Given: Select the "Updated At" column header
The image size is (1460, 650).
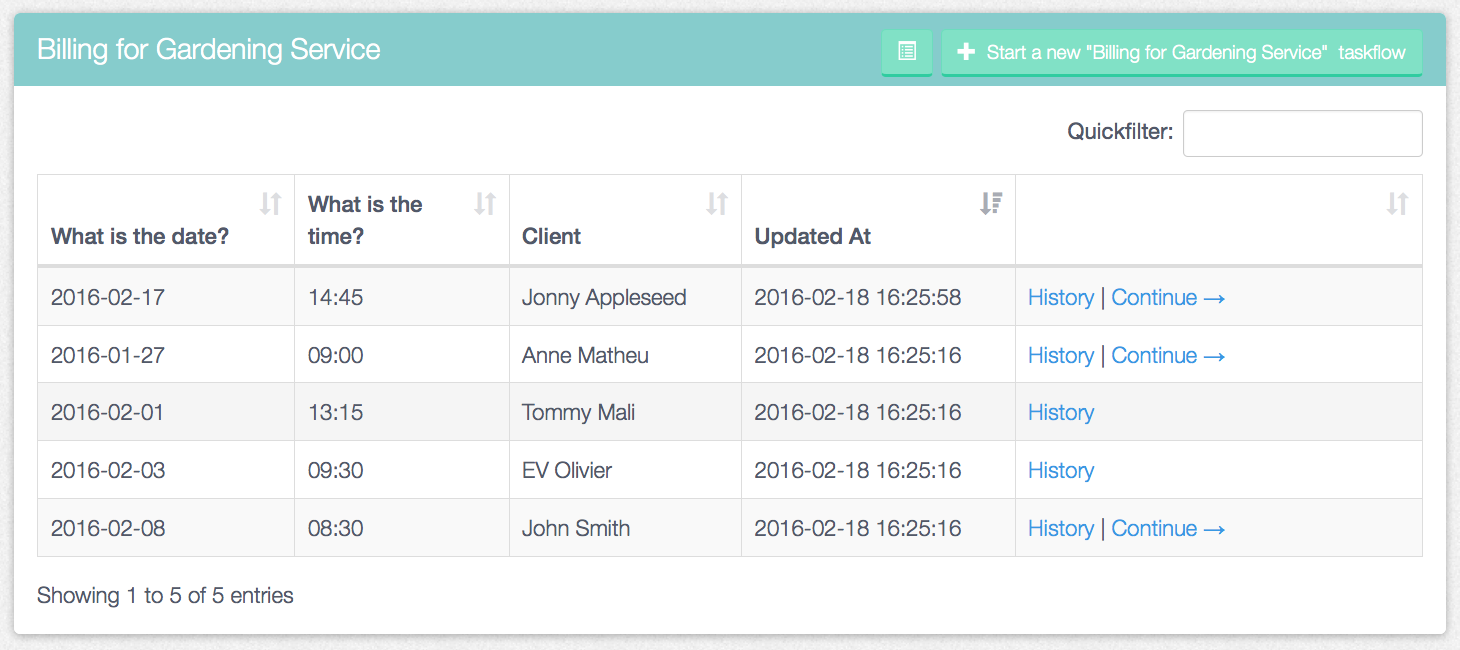Looking at the screenshot, I should (812, 237).
